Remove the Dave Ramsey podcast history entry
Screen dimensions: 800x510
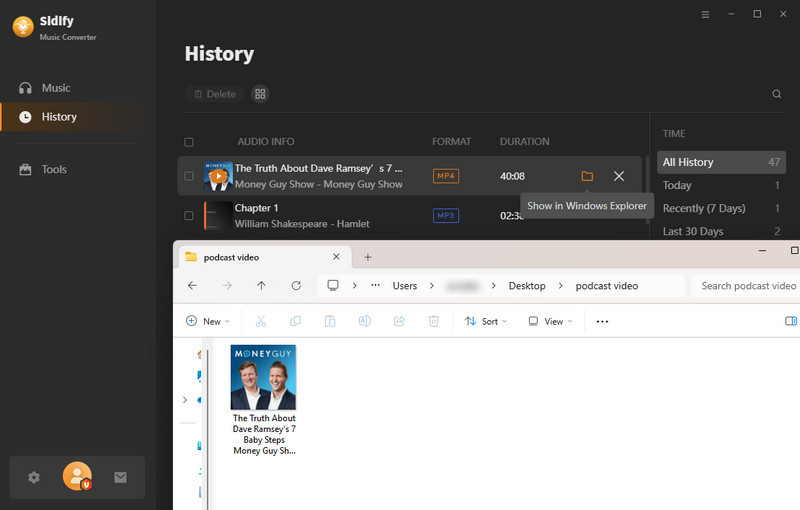click(x=619, y=176)
